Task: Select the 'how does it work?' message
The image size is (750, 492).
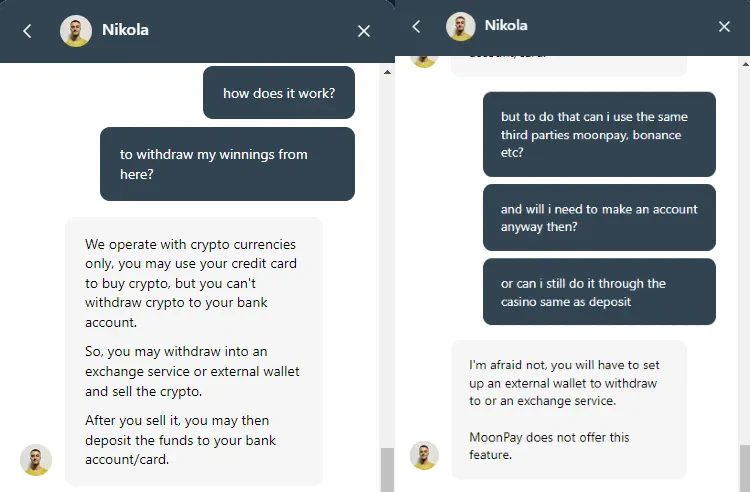Action: [279, 92]
